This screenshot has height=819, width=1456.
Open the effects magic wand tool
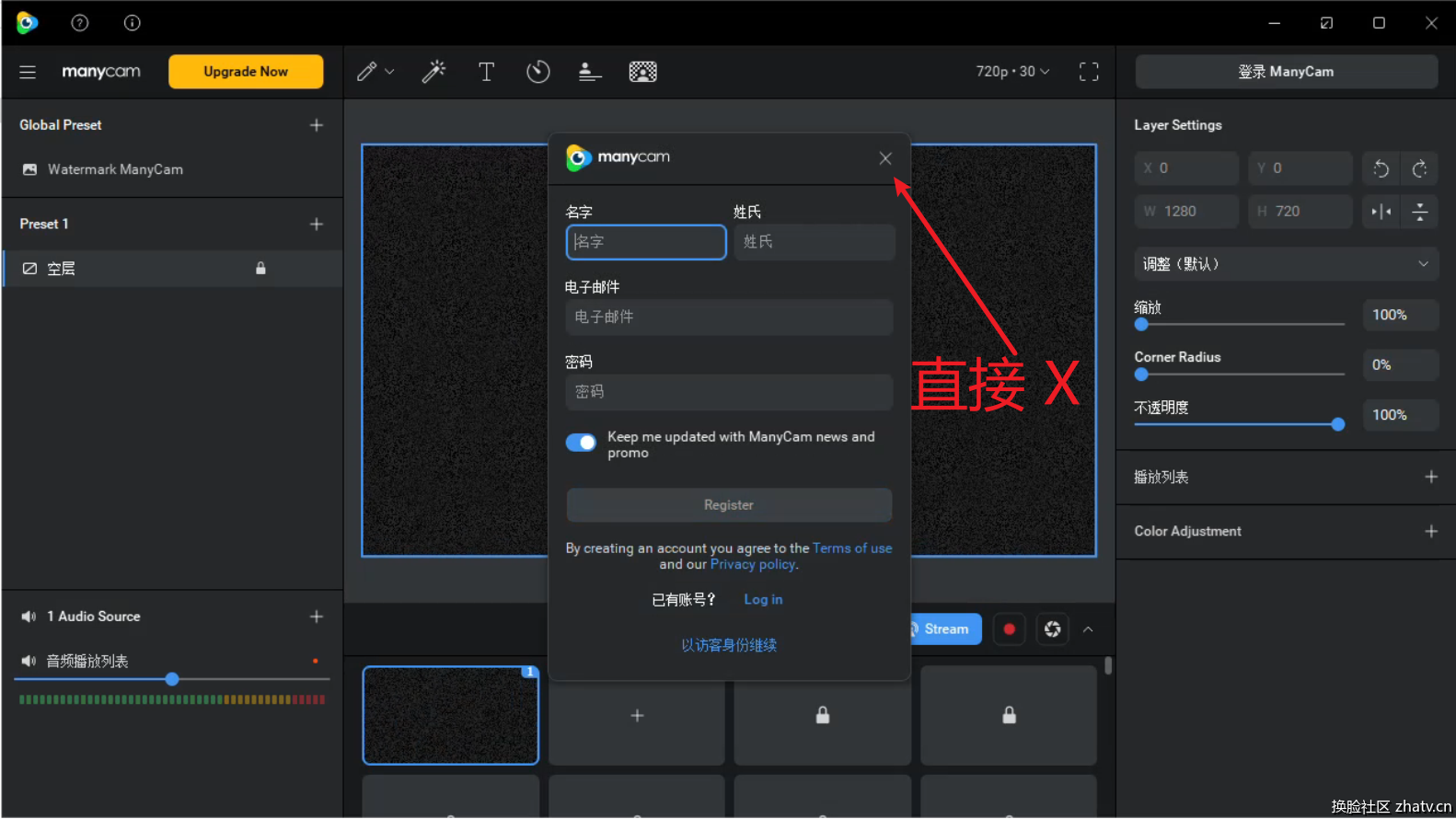click(433, 72)
